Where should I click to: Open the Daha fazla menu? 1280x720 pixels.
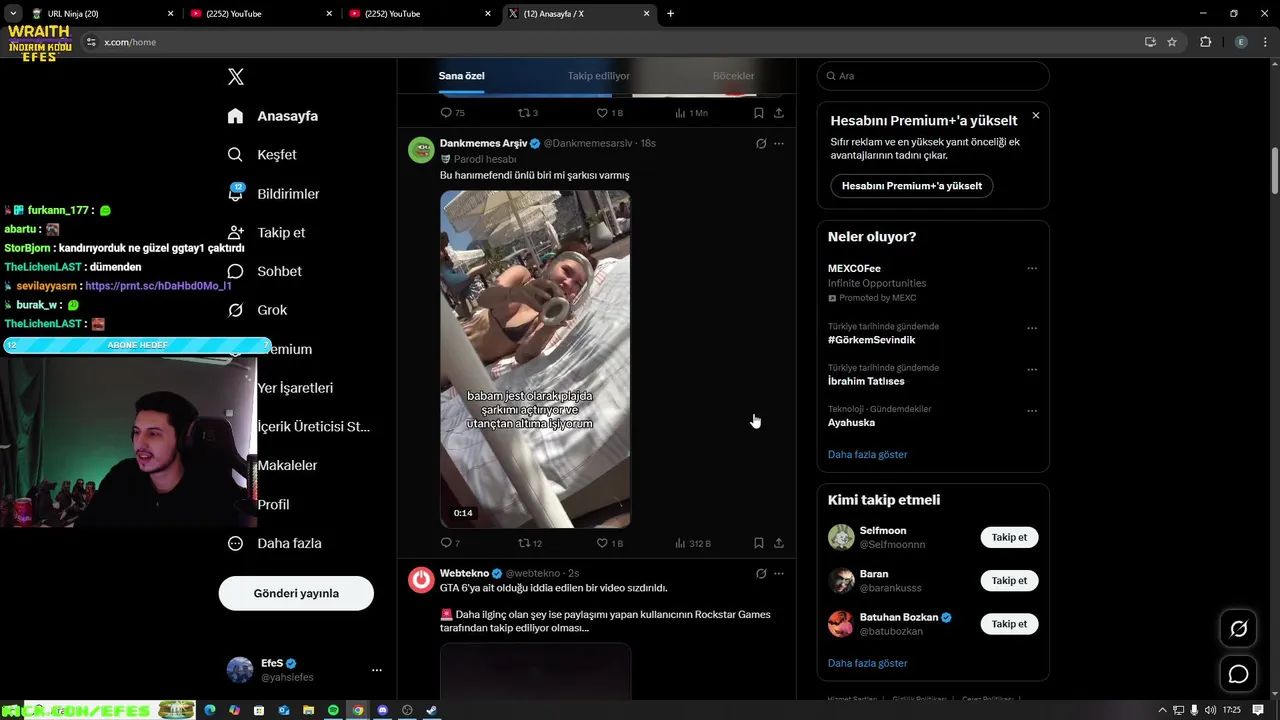[274, 544]
